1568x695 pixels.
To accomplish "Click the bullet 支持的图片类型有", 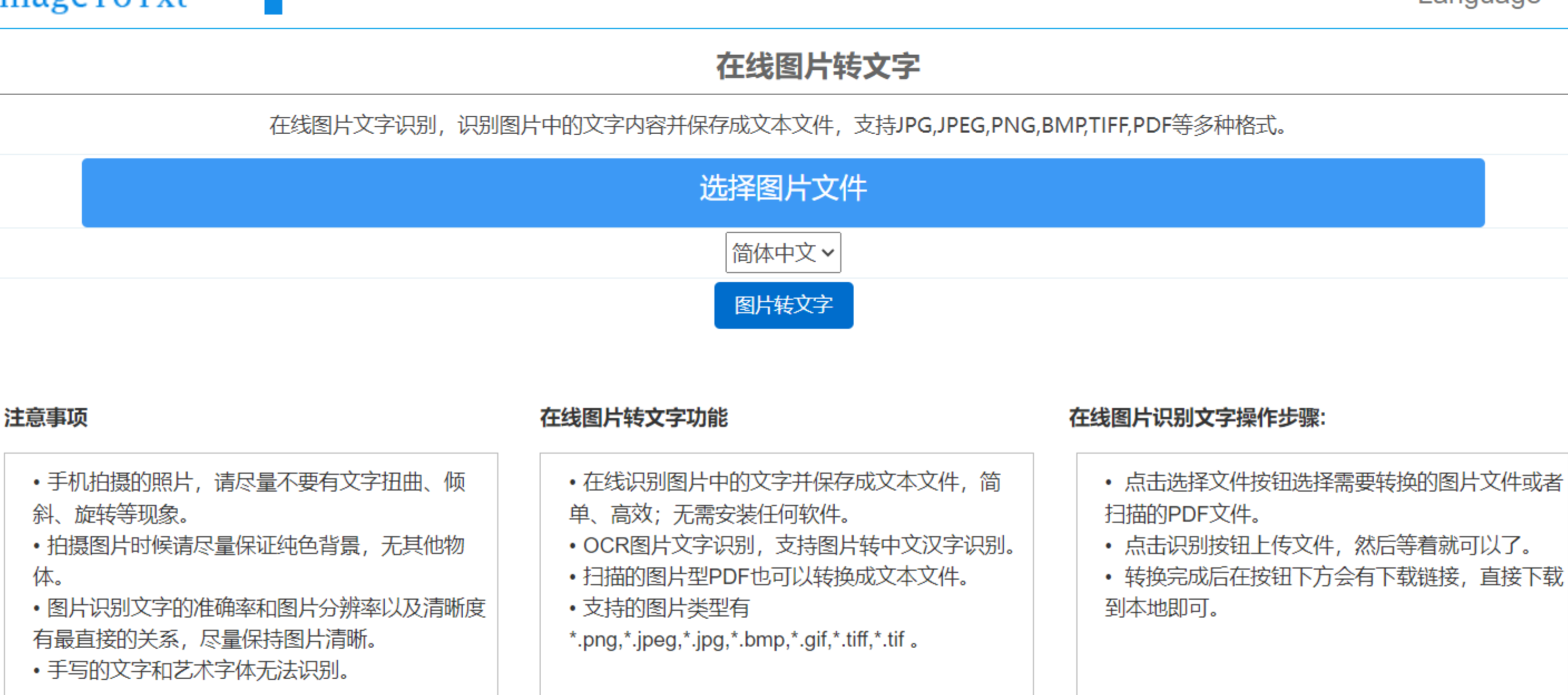I will point(659,608).
